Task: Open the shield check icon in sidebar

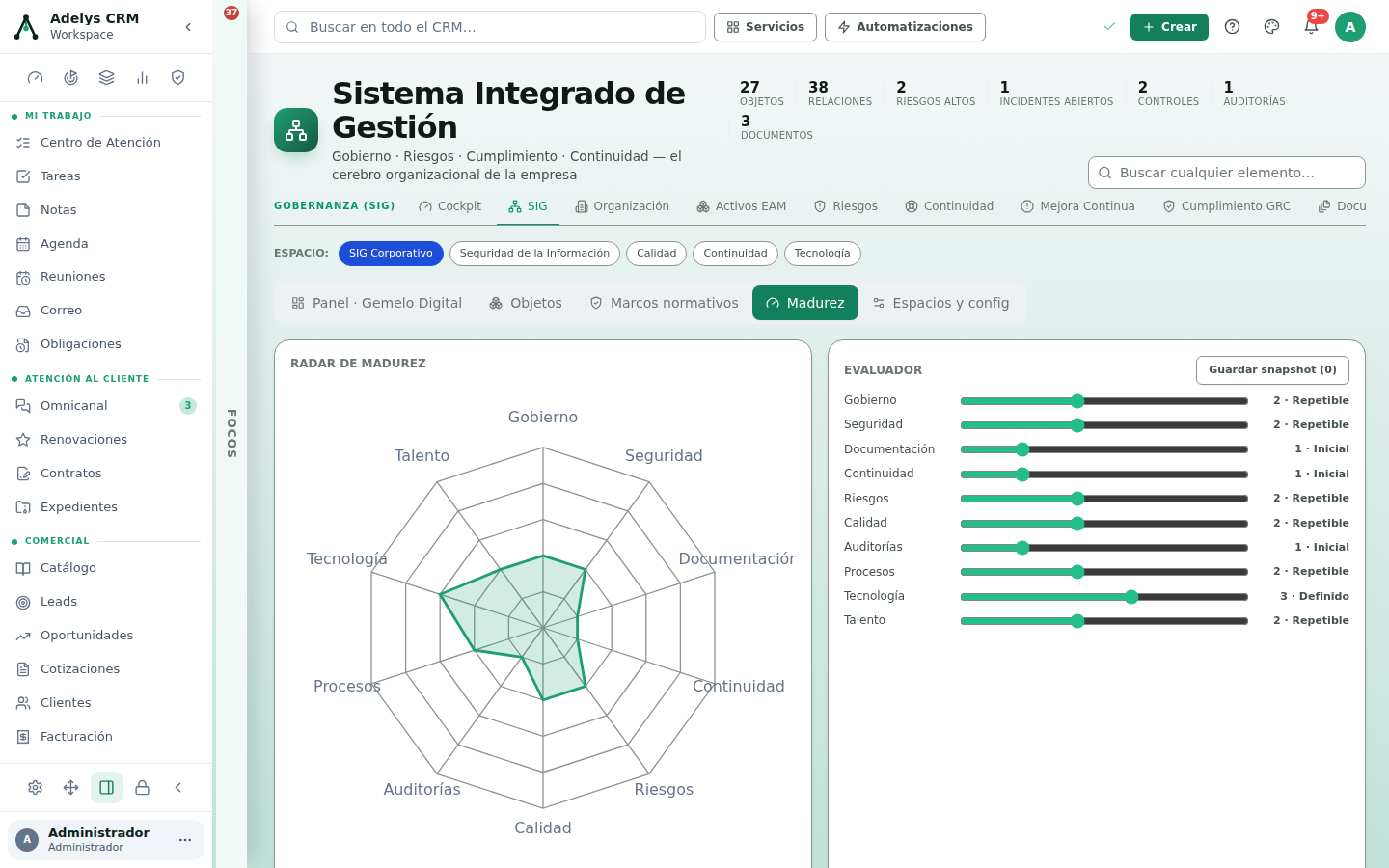Action: (x=178, y=78)
